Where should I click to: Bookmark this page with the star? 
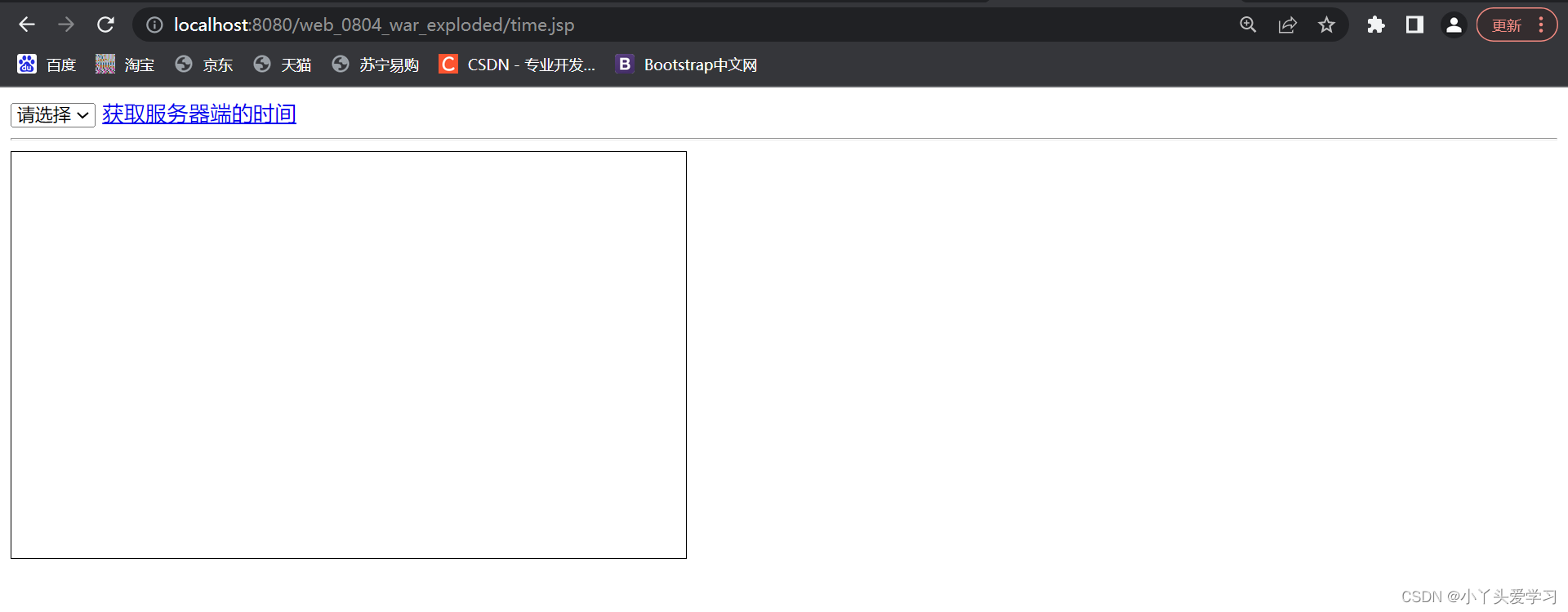coord(1326,25)
